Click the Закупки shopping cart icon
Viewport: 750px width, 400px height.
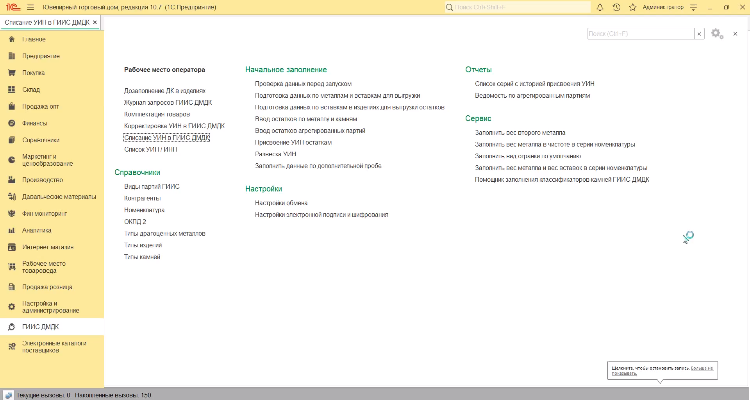pyautogui.click(x=11, y=73)
